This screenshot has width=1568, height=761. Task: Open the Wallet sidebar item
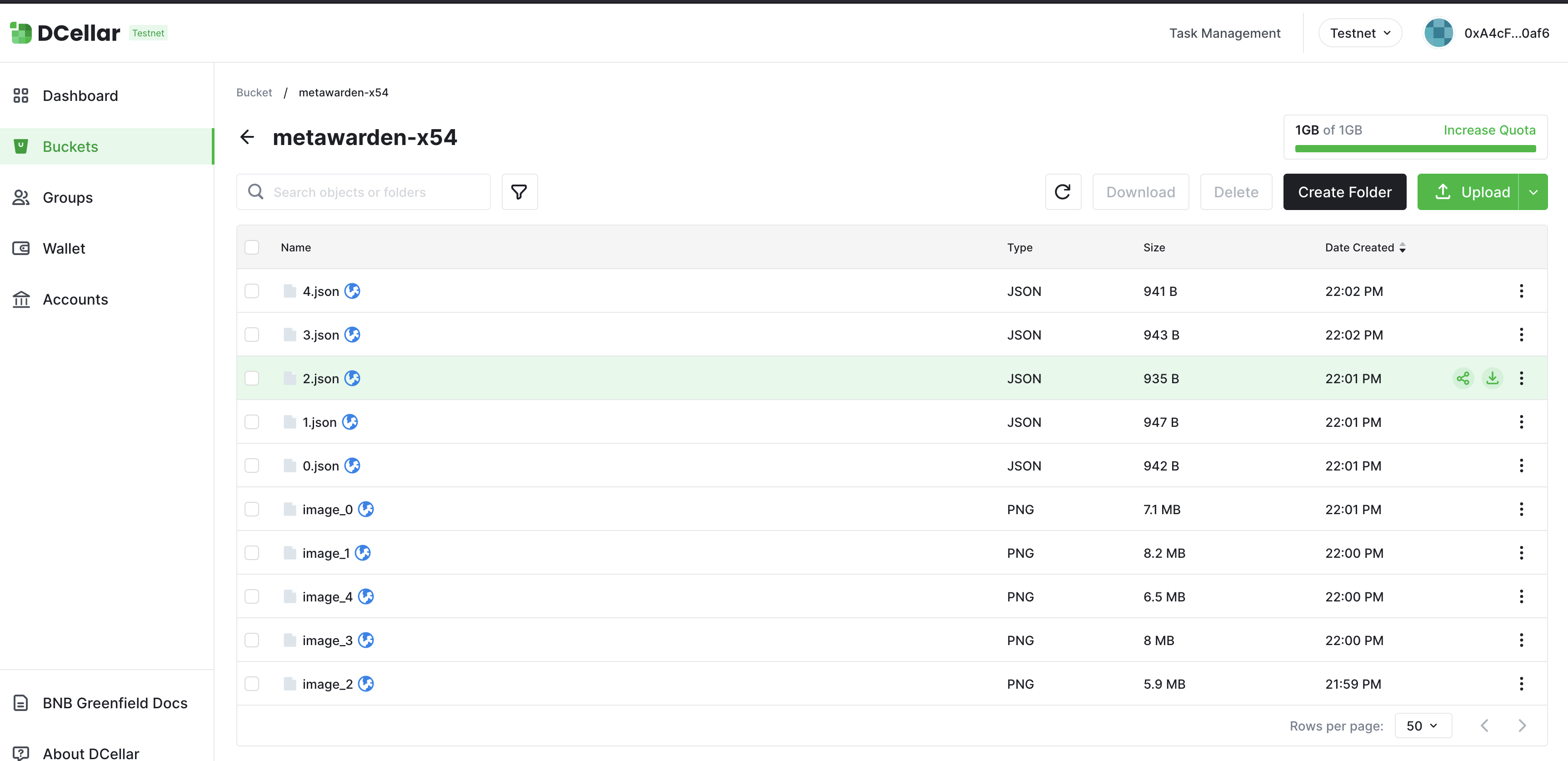(63, 248)
